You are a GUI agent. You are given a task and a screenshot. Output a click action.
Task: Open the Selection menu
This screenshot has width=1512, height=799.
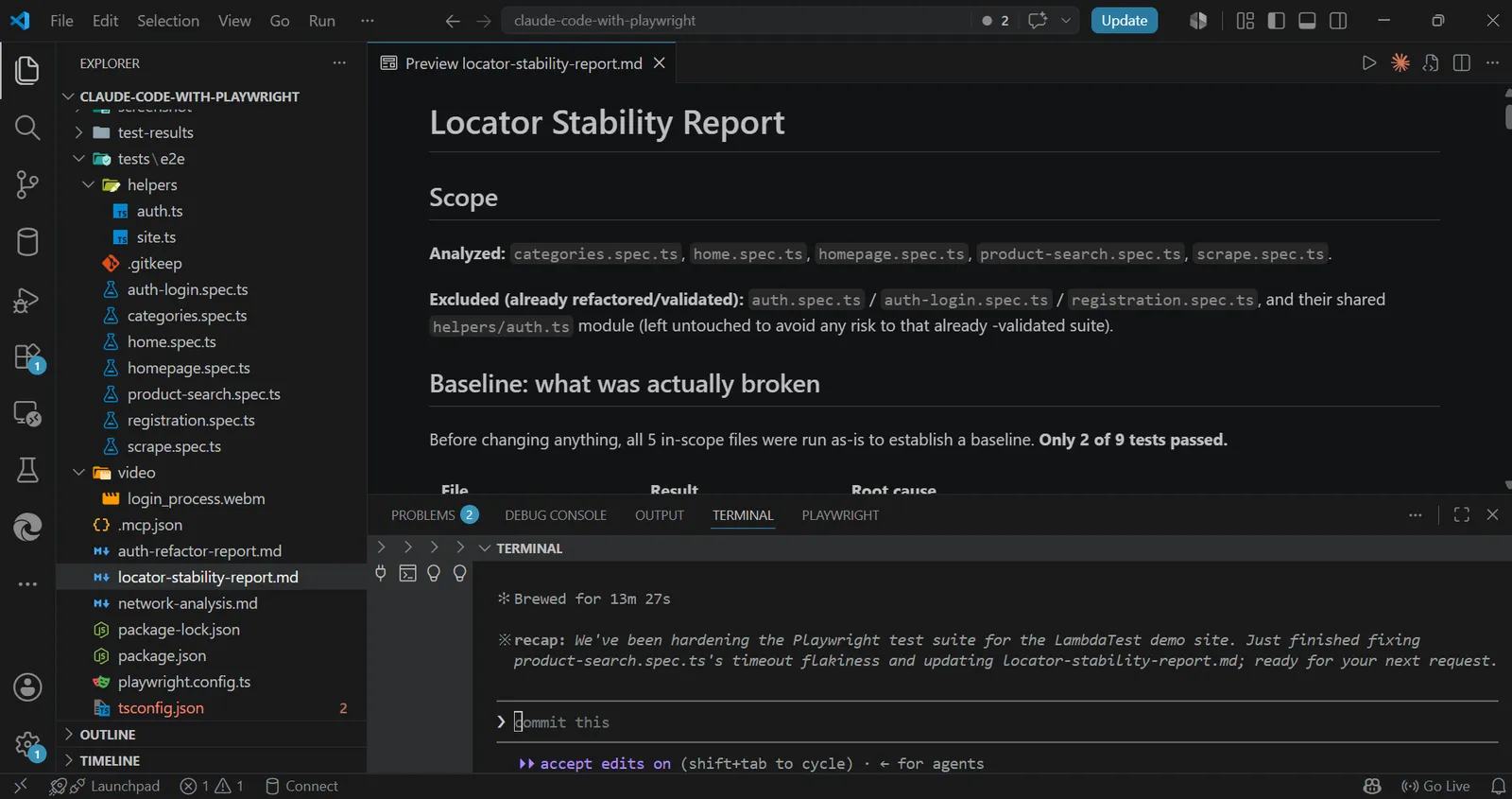pos(168,20)
